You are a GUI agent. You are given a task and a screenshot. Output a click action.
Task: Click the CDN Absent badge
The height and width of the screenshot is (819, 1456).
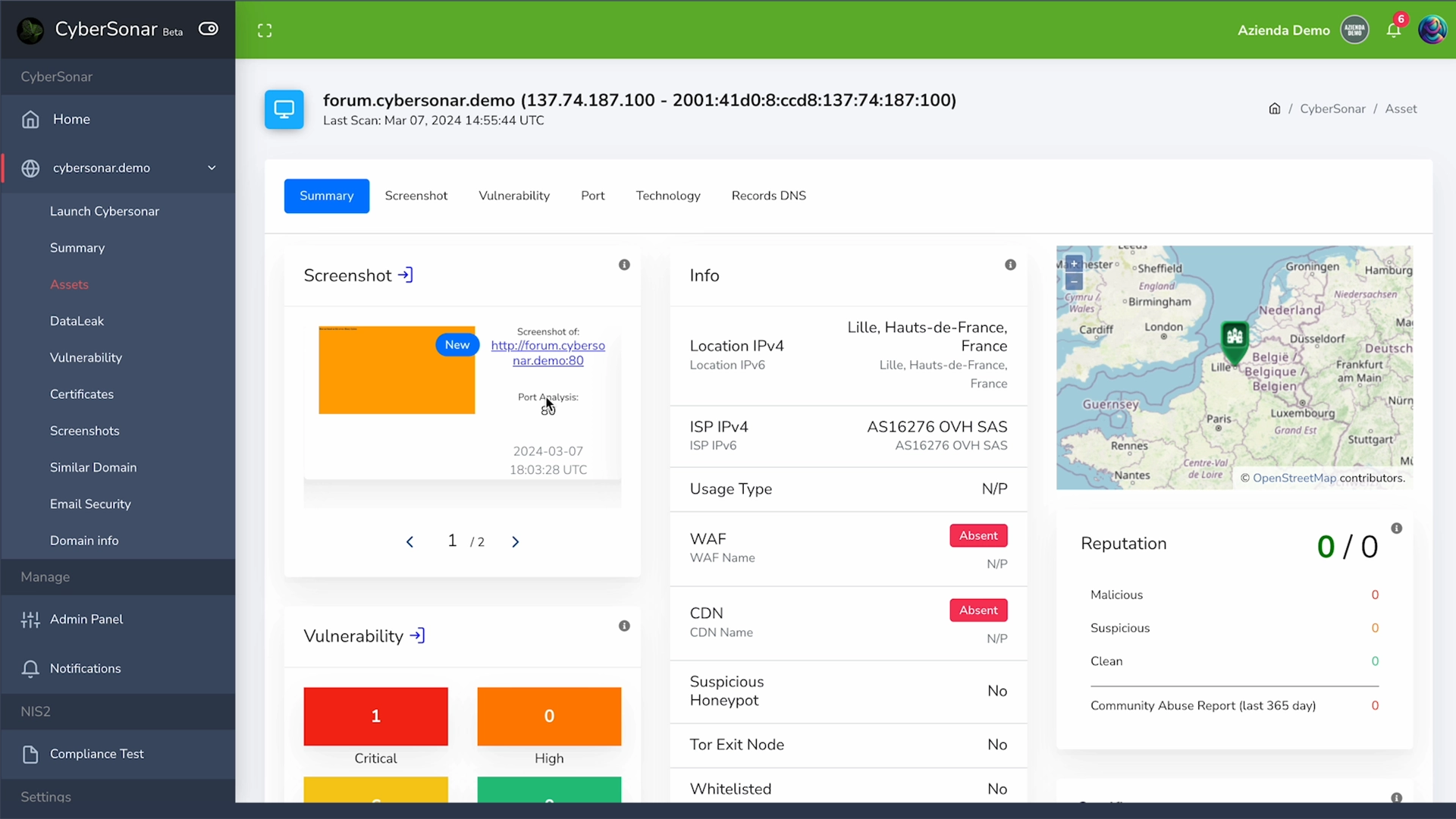click(x=978, y=610)
